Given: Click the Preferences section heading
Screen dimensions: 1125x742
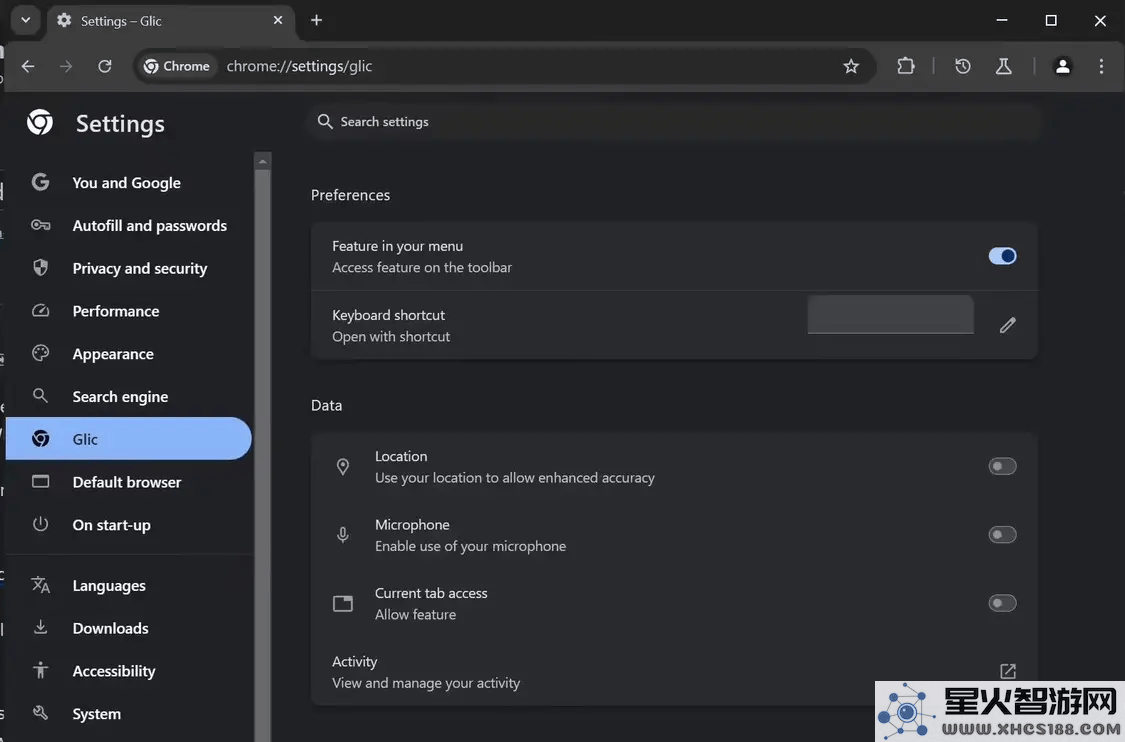Looking at the screenshot, I should (350, 195).
